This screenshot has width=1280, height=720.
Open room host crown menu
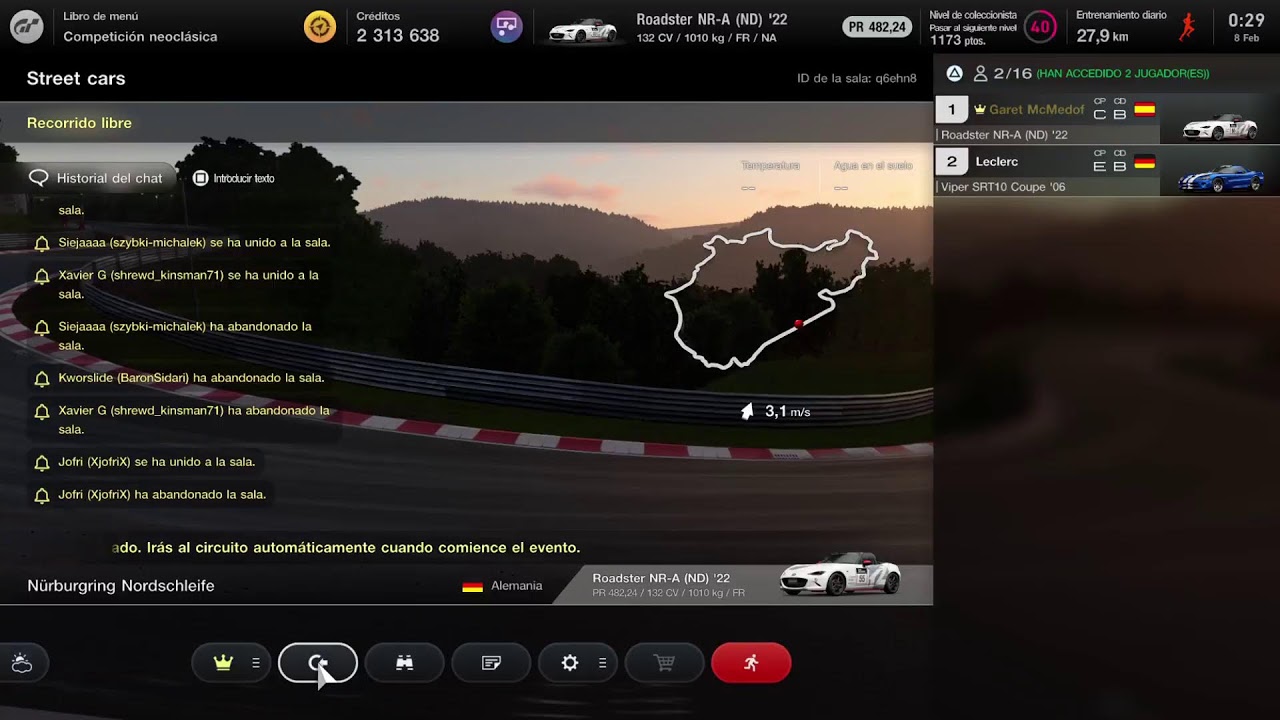pyautogui.click(x=231, y=663)
